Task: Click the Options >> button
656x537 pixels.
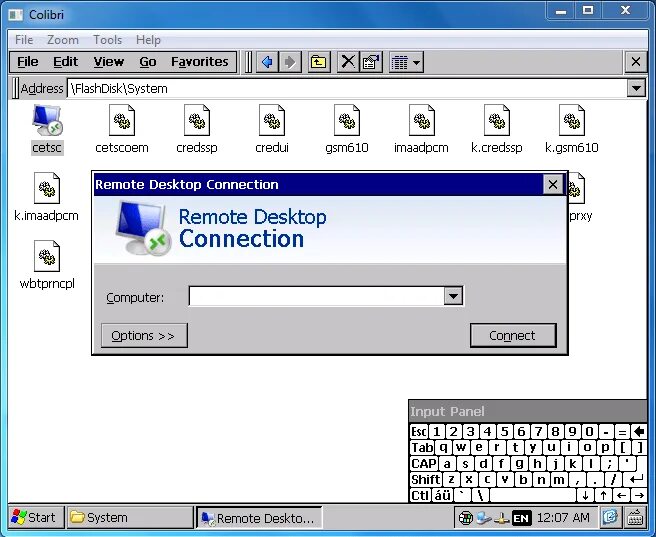Action: pos(144,335)
